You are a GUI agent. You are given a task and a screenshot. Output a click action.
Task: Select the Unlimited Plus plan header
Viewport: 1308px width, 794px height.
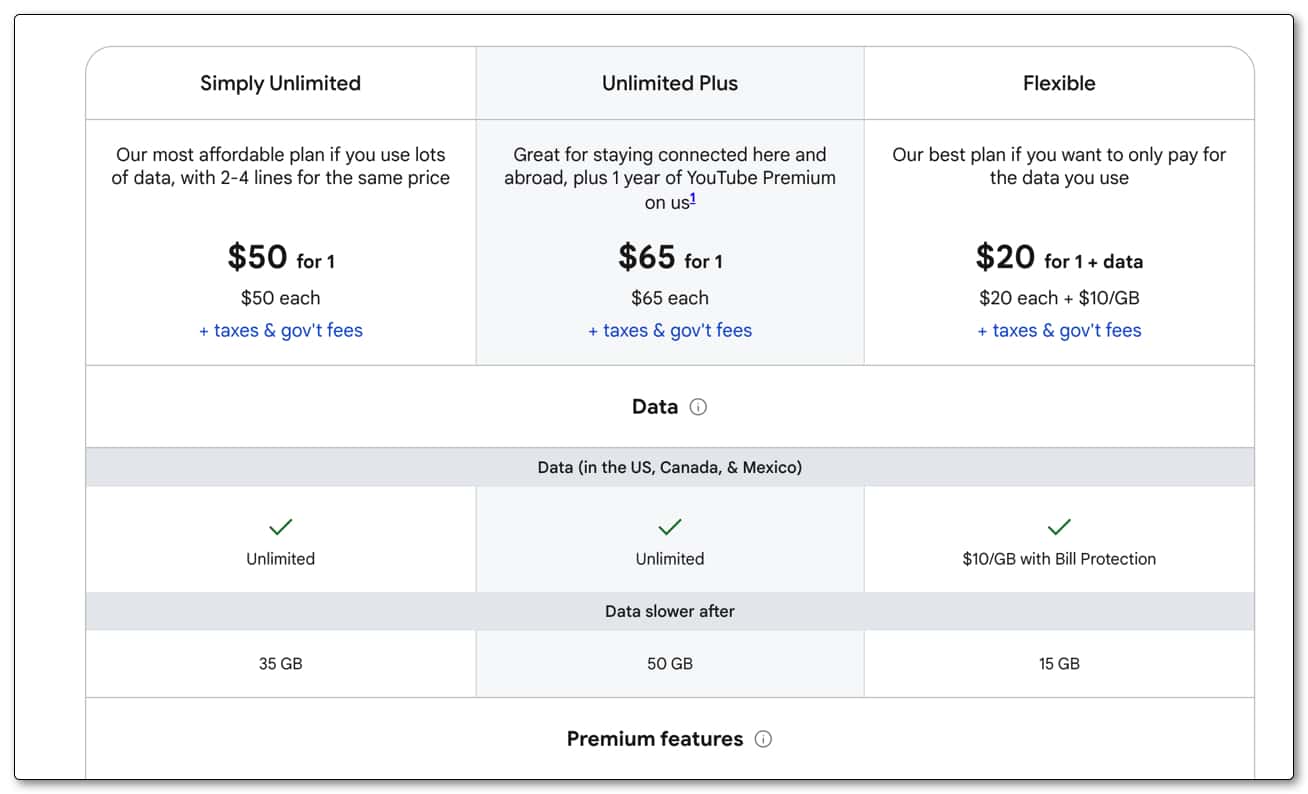tap(670, 83)
